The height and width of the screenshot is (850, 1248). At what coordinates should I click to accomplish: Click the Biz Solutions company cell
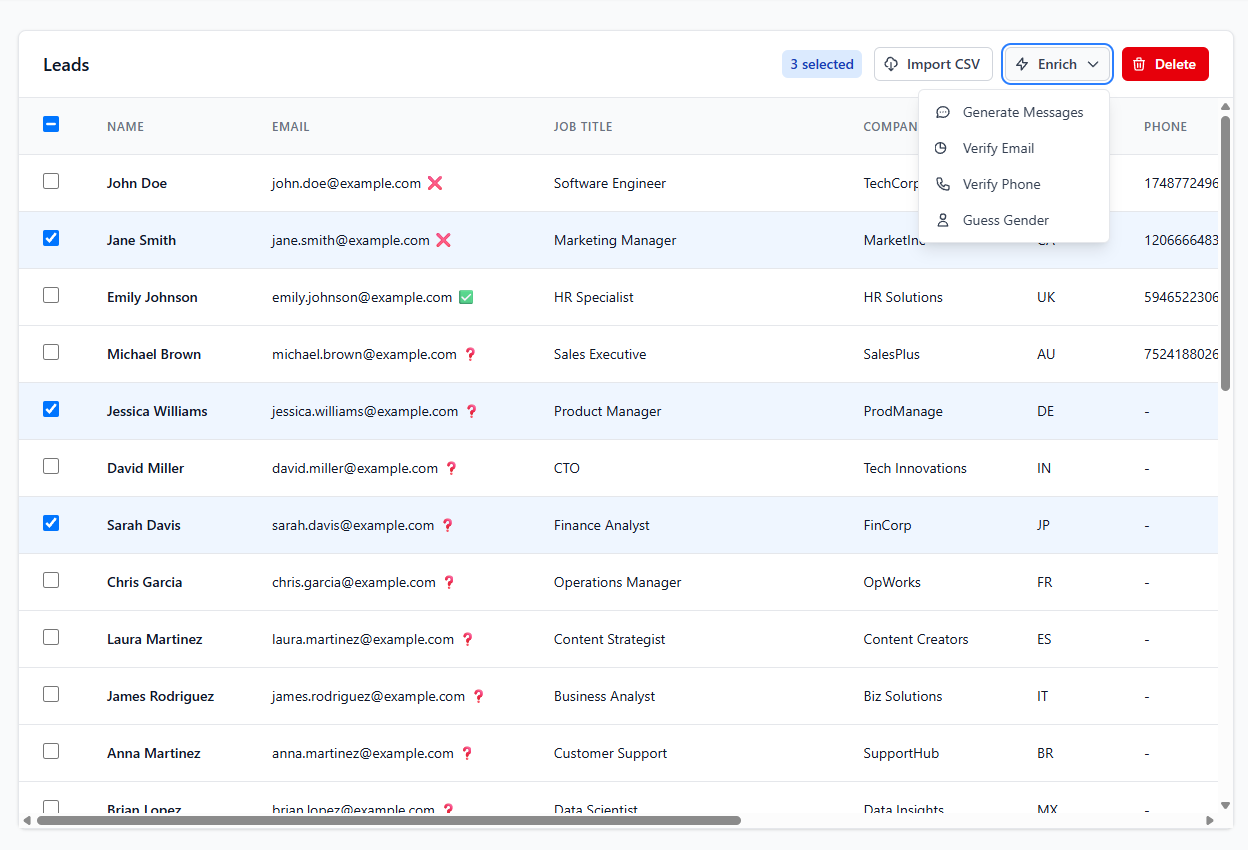point(903,696)
